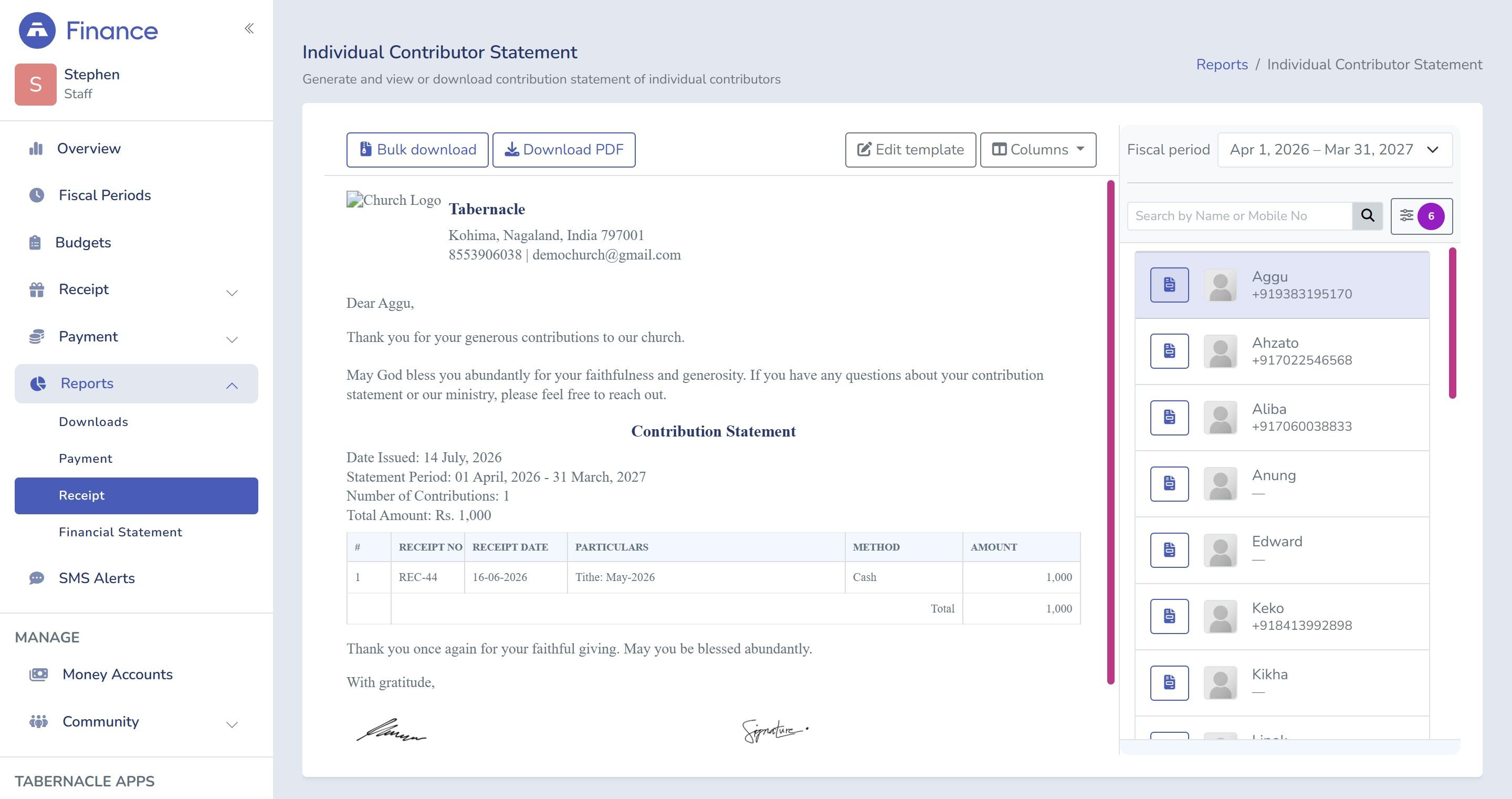Click statement icon for Kikha

(1169, 682)
